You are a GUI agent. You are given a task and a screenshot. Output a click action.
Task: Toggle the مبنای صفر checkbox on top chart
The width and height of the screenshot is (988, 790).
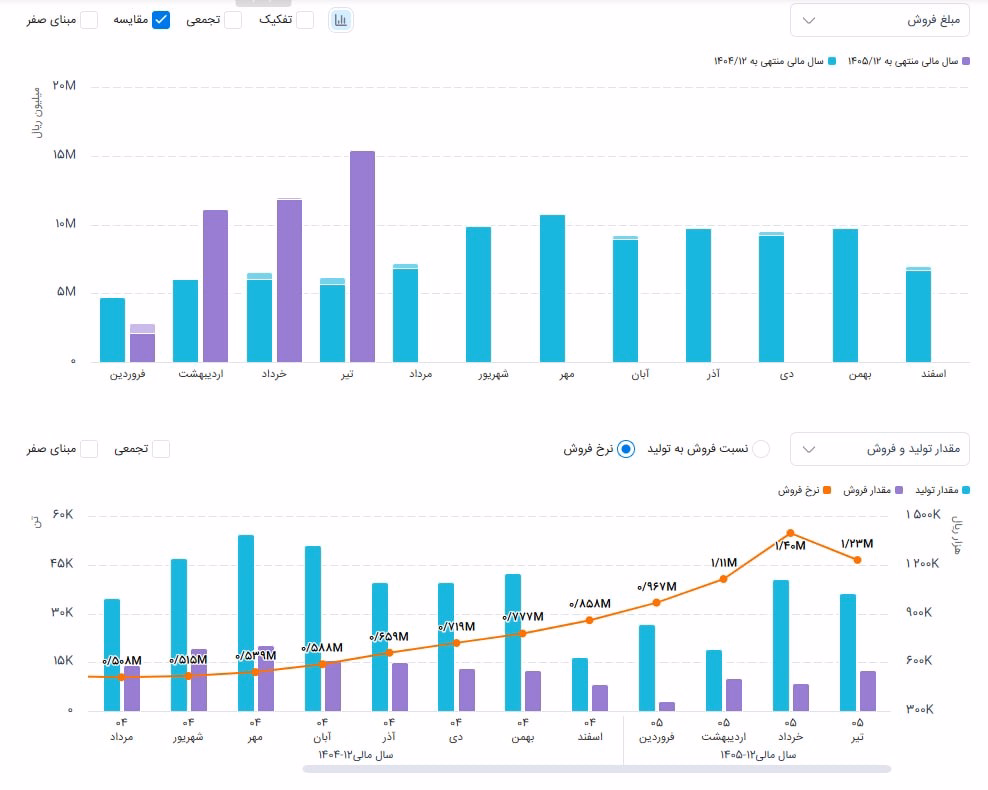pyautogui.click(x=89, y=20)
